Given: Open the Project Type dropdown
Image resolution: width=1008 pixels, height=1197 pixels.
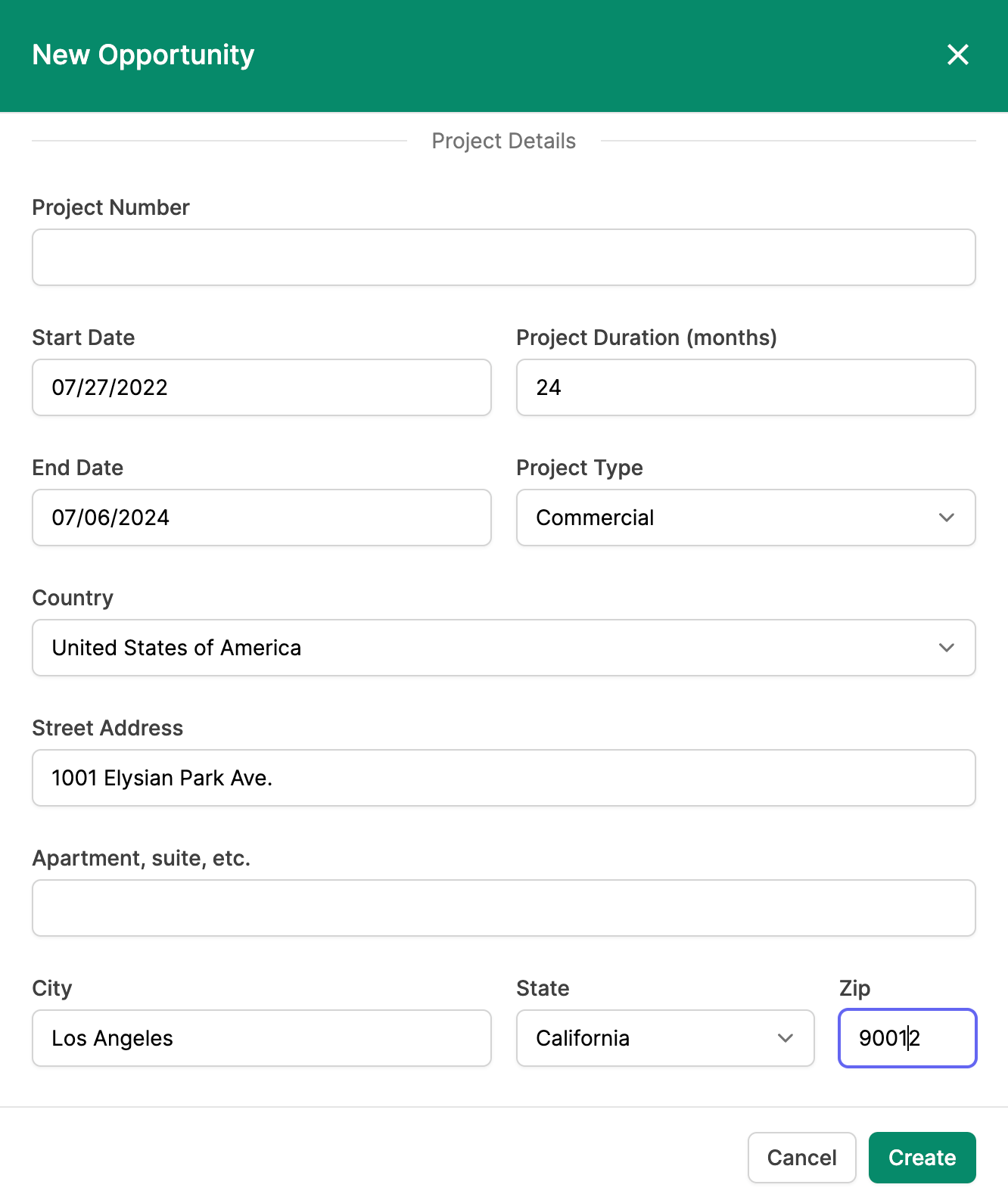Looking at the screenshot, I should point(746,518).
